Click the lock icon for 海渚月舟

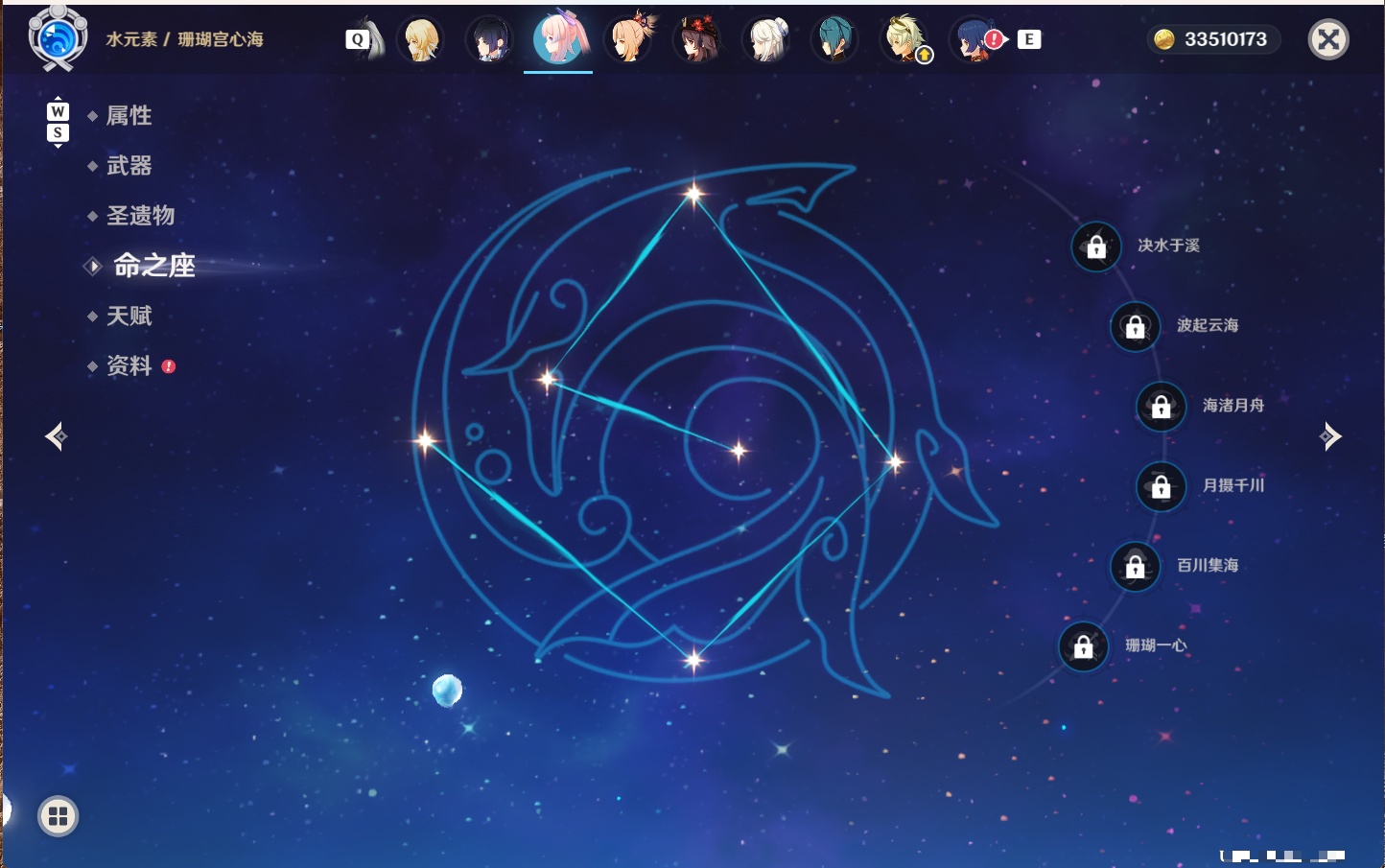(x=1161, y=406)
